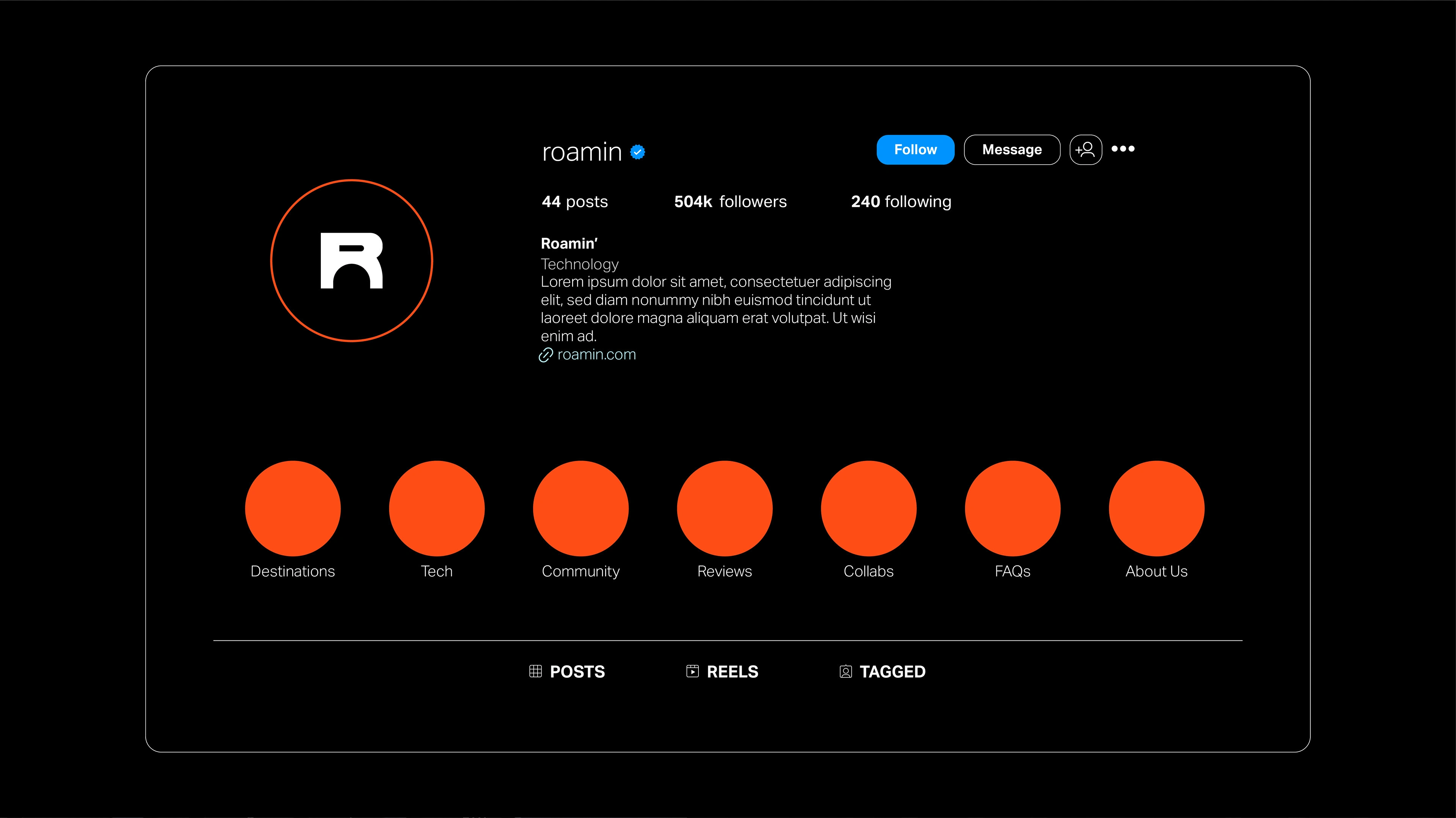Viewport: 1456px width, 818px height.
Task: Open the Destinations story highlight circle
Action: pos(293,508)
